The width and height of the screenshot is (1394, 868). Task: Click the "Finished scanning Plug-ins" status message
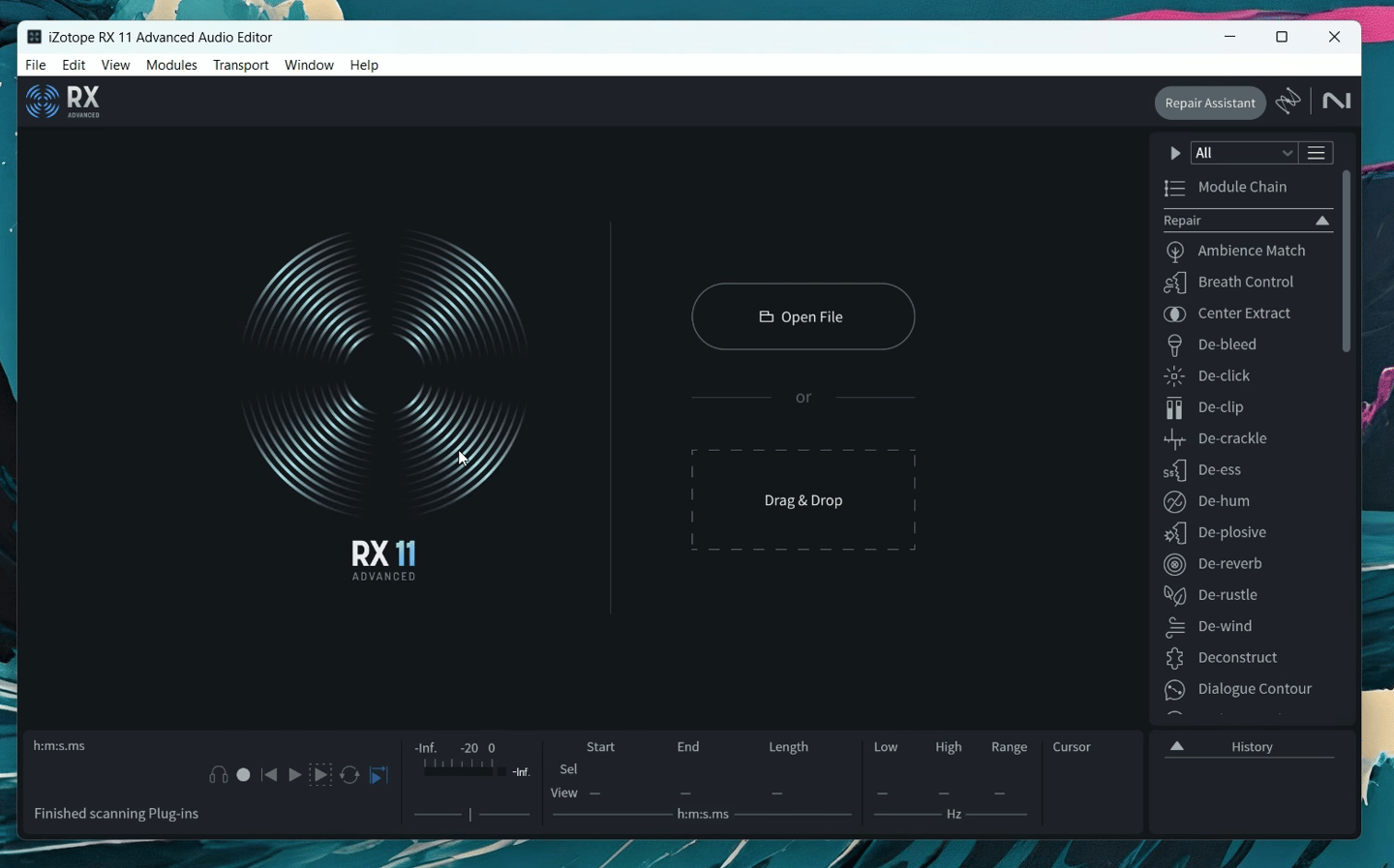pos(116,814)
